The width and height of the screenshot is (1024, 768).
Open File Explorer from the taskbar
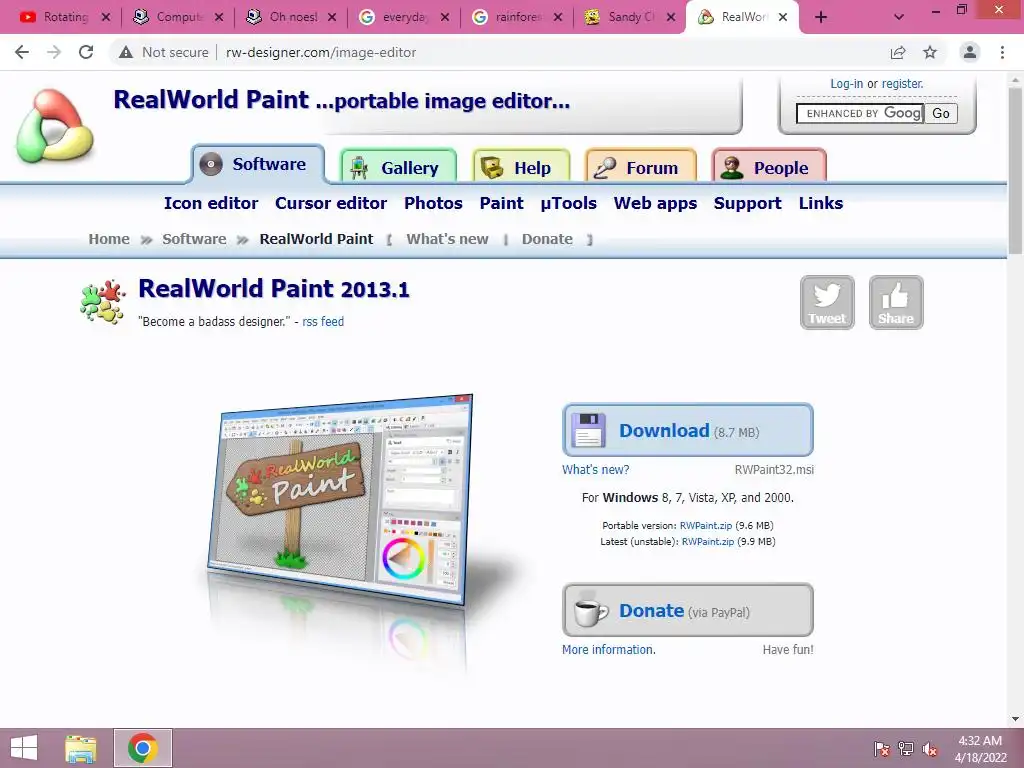coord(81,748)
